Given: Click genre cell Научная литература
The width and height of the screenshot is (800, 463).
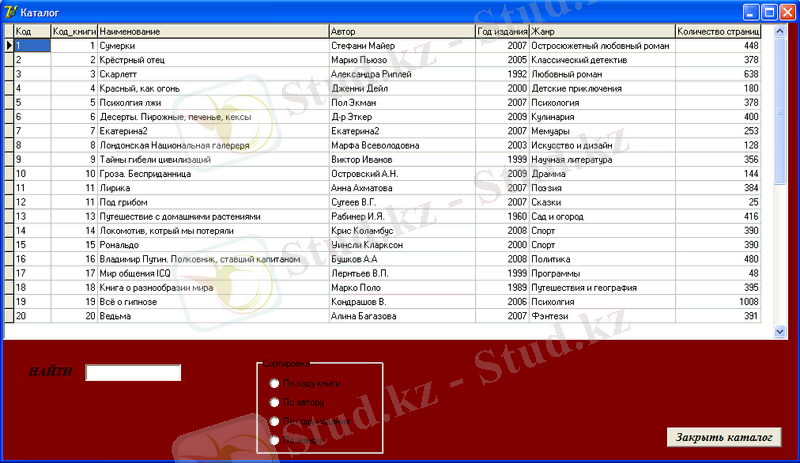Looking at the screenshot, I should point(603,160).
